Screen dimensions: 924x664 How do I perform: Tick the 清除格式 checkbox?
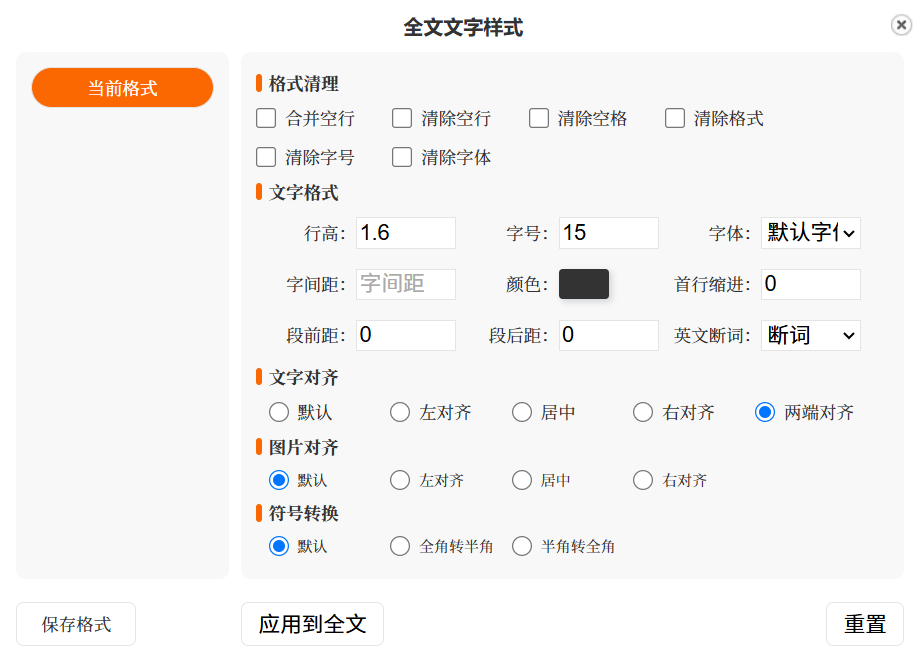click(x=675, y=118)
